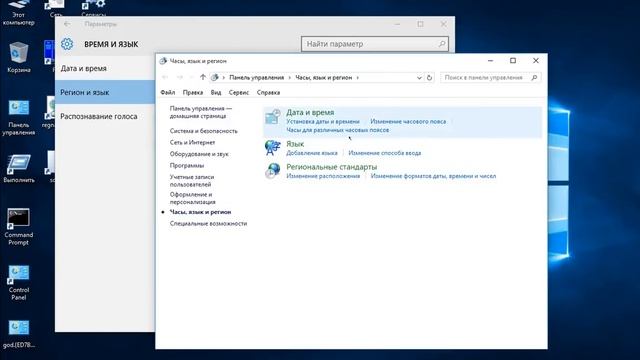Expand chevron after Панель управления breadcrumb

click(x=289, y=78)
